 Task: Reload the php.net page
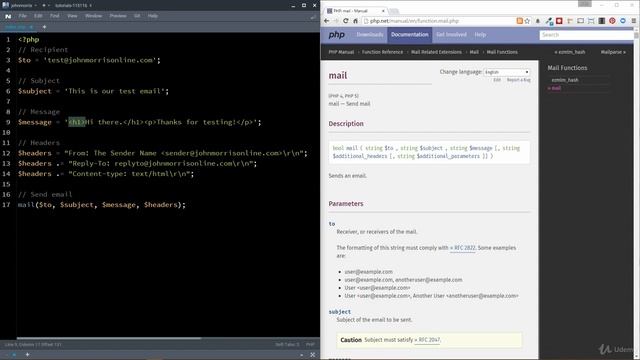tap(346, 21)
